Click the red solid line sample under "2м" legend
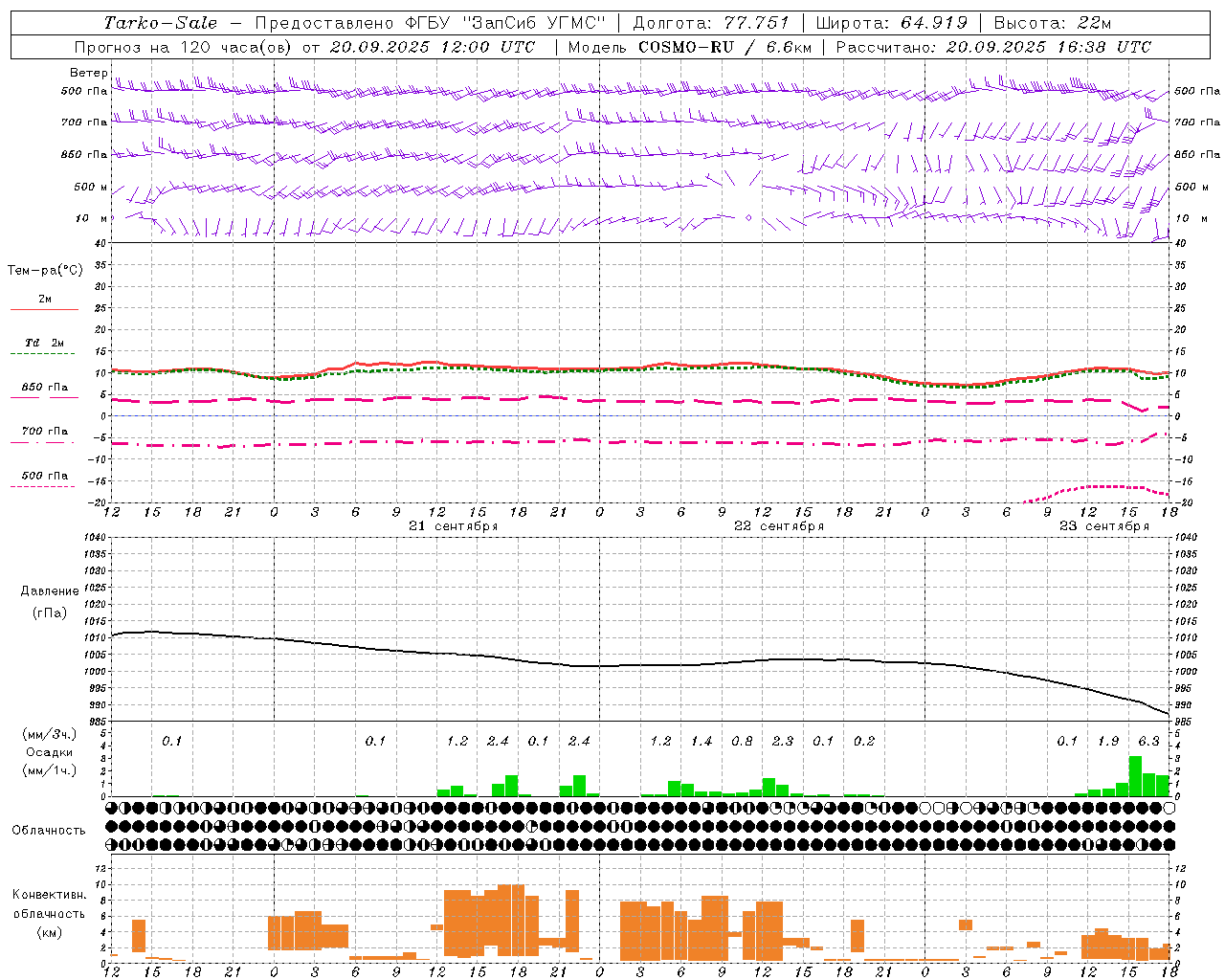The image size is (1225, 980). (x=45, y=310)
